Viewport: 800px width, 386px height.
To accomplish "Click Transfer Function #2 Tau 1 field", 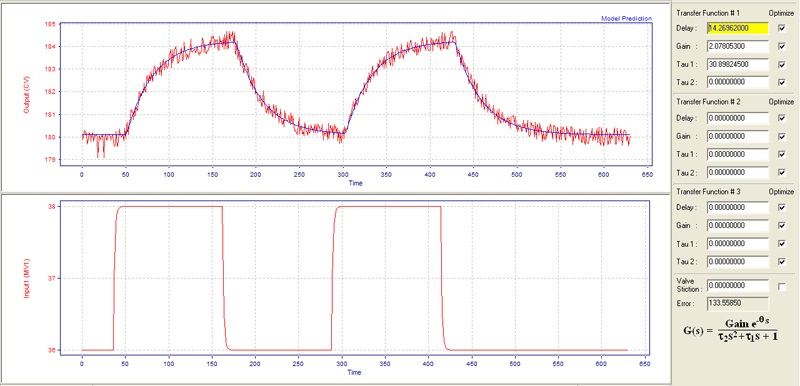I will 737,154.
